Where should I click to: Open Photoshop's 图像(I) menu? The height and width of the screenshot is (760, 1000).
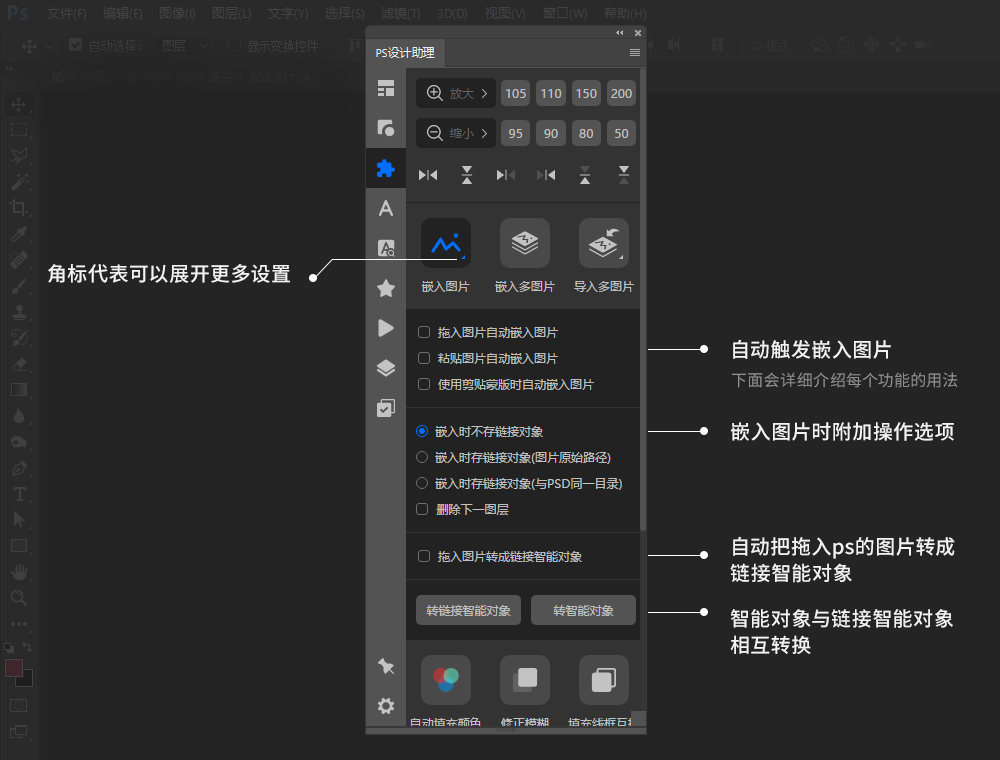[x=177, y=13]
